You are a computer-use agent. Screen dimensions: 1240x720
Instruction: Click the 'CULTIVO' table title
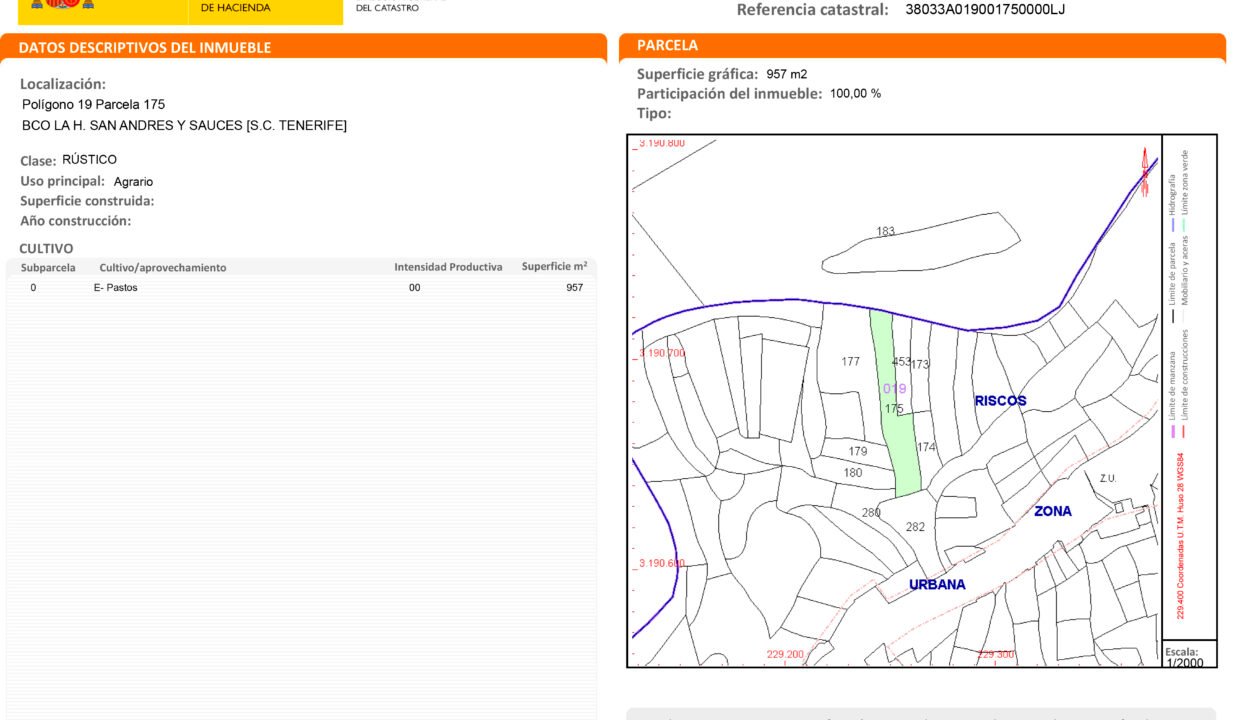coord(46,248)
